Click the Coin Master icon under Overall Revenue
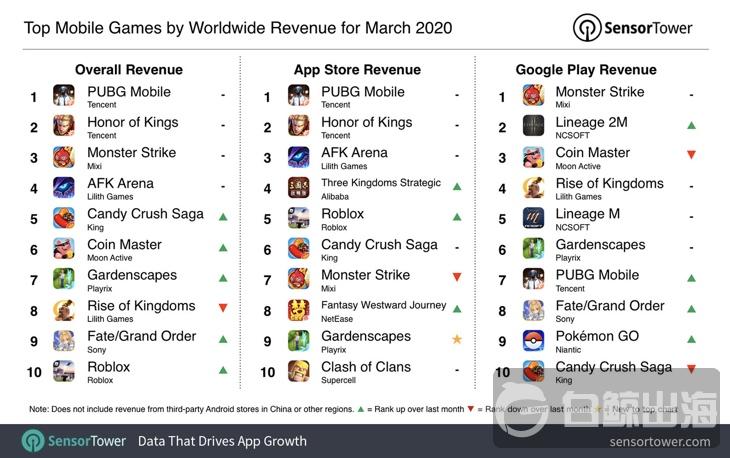The image size is (730, 458). (64, 248)
